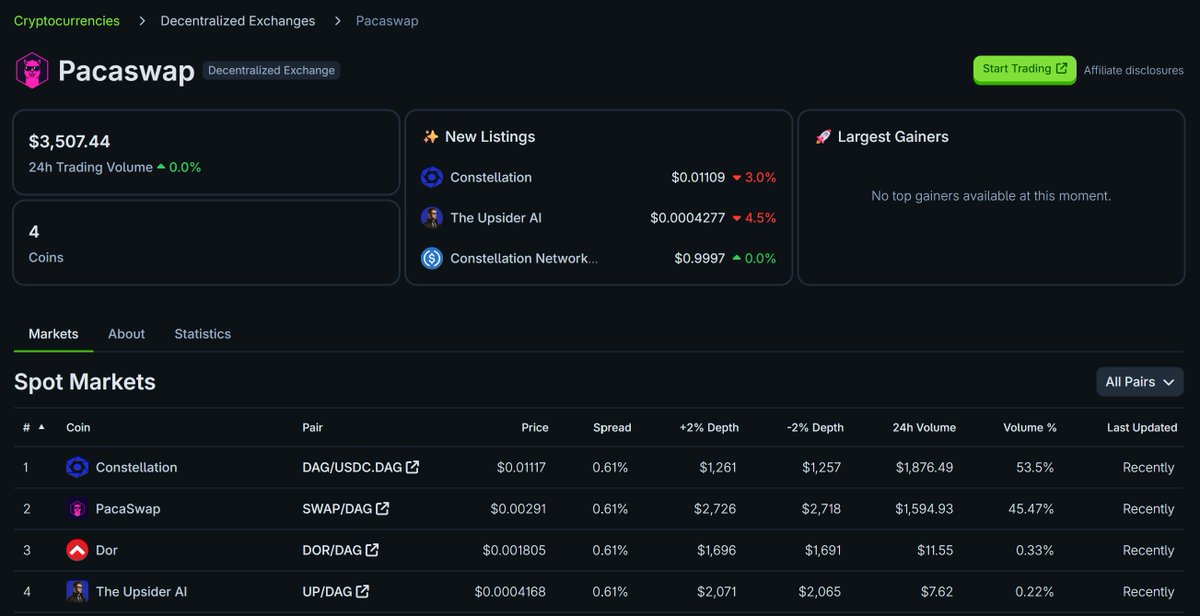This screenshot has height=616, width=1200.
Task: Click The Upsider AI icon in the markets table
Action: [x=77, y=592]
